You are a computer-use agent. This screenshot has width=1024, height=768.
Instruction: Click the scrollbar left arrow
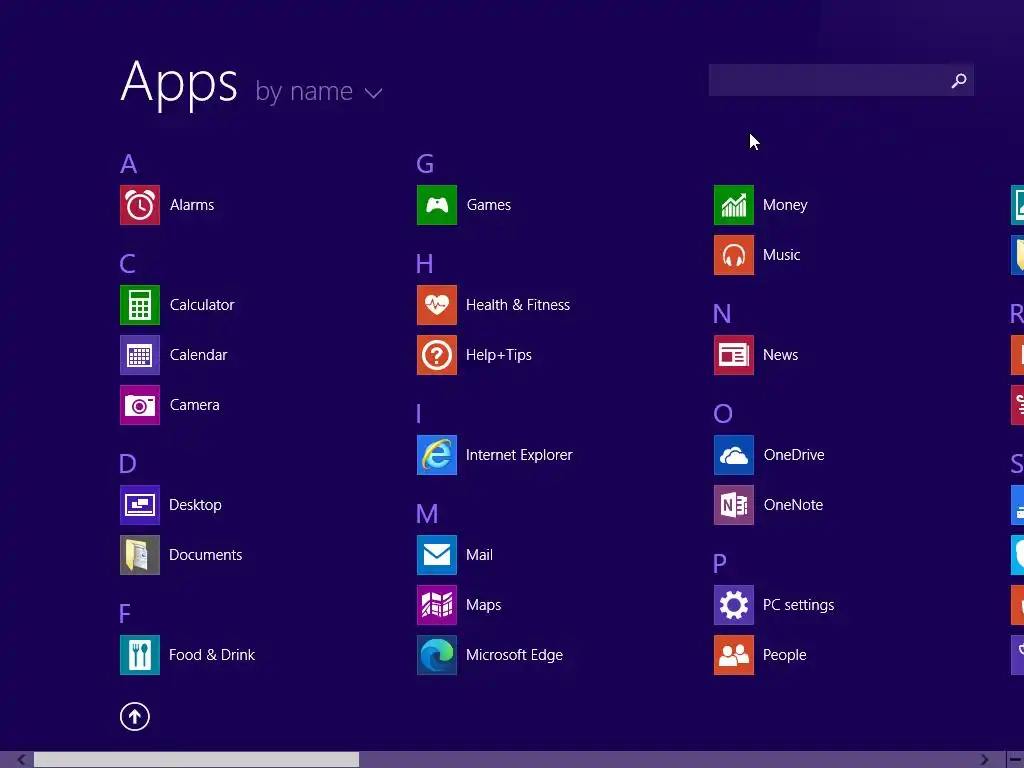(x=21, y=760)
